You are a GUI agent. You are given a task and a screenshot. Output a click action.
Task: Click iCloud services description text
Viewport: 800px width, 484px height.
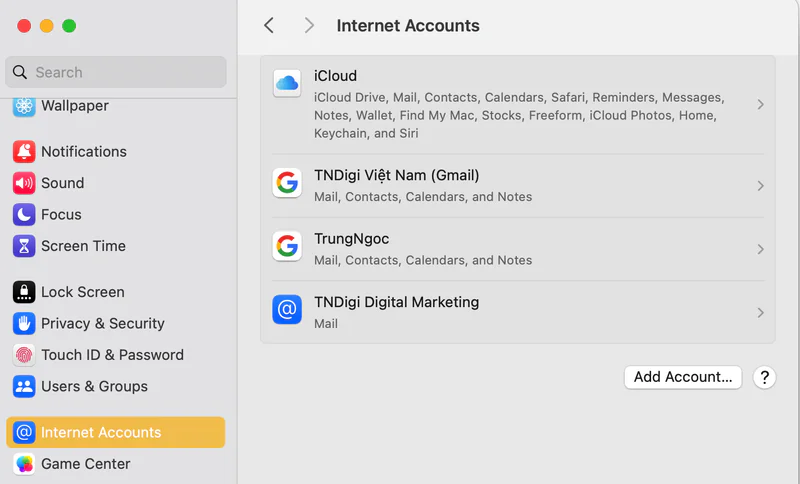519,115
